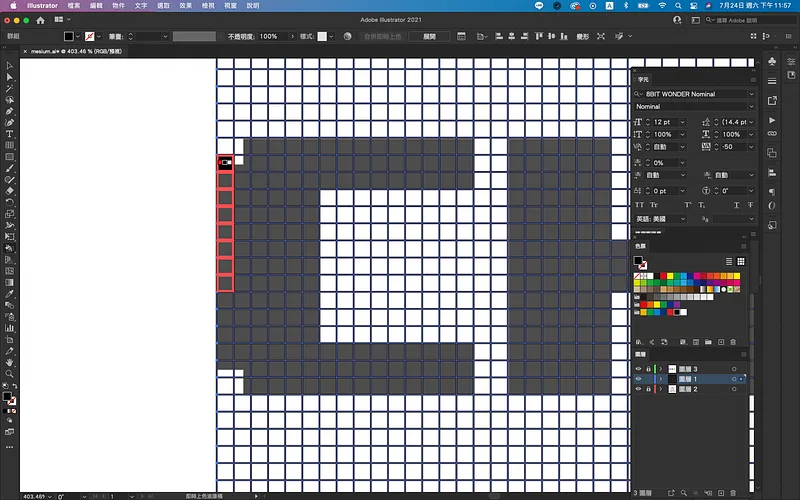Switch swatches panel to list view
800x500 pixels.
729,261
